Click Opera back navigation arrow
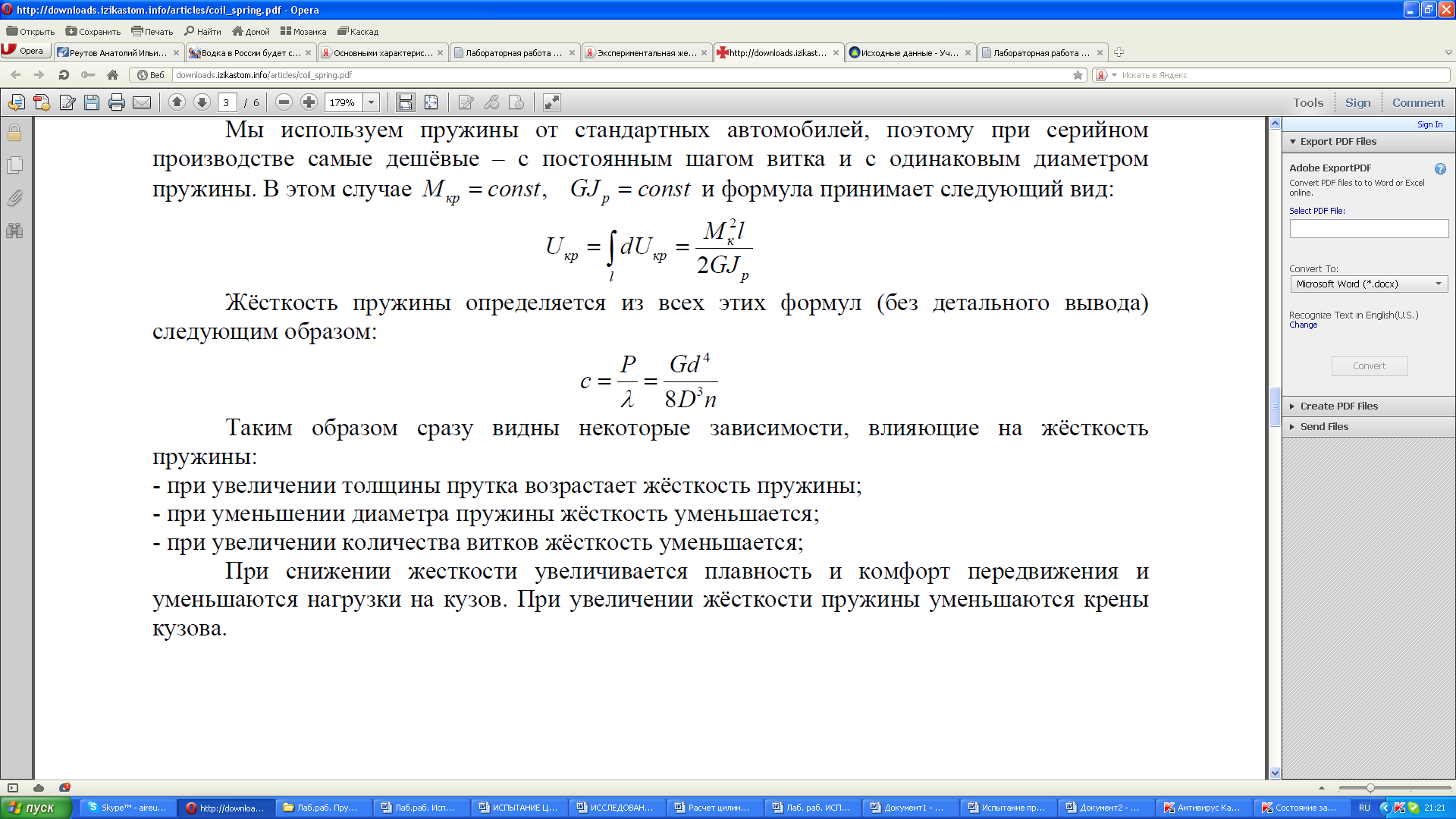This screenshot has width=1456, height=819. click(x=15, y=75)
